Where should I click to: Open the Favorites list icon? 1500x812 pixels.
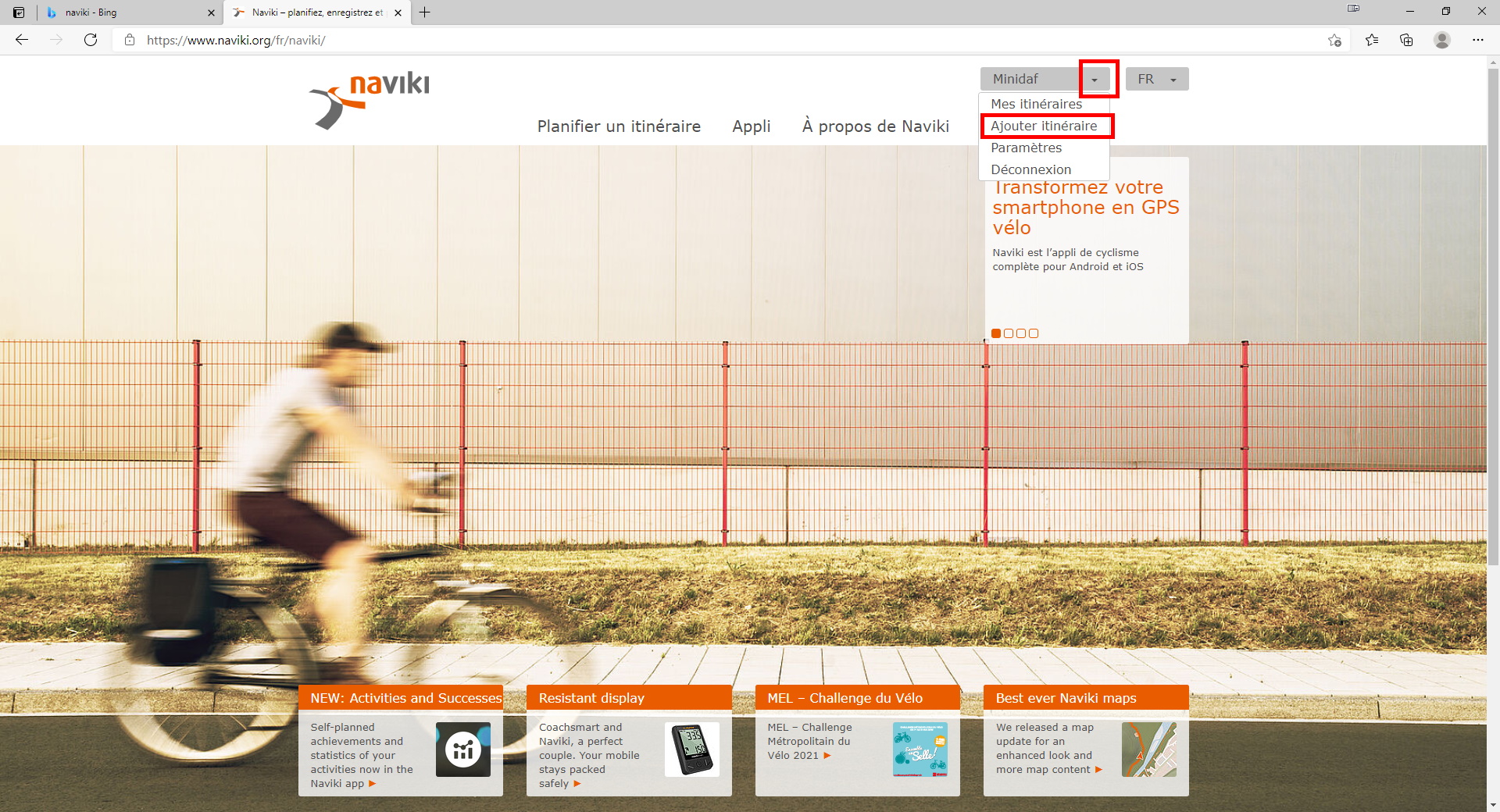point(1372,40)
